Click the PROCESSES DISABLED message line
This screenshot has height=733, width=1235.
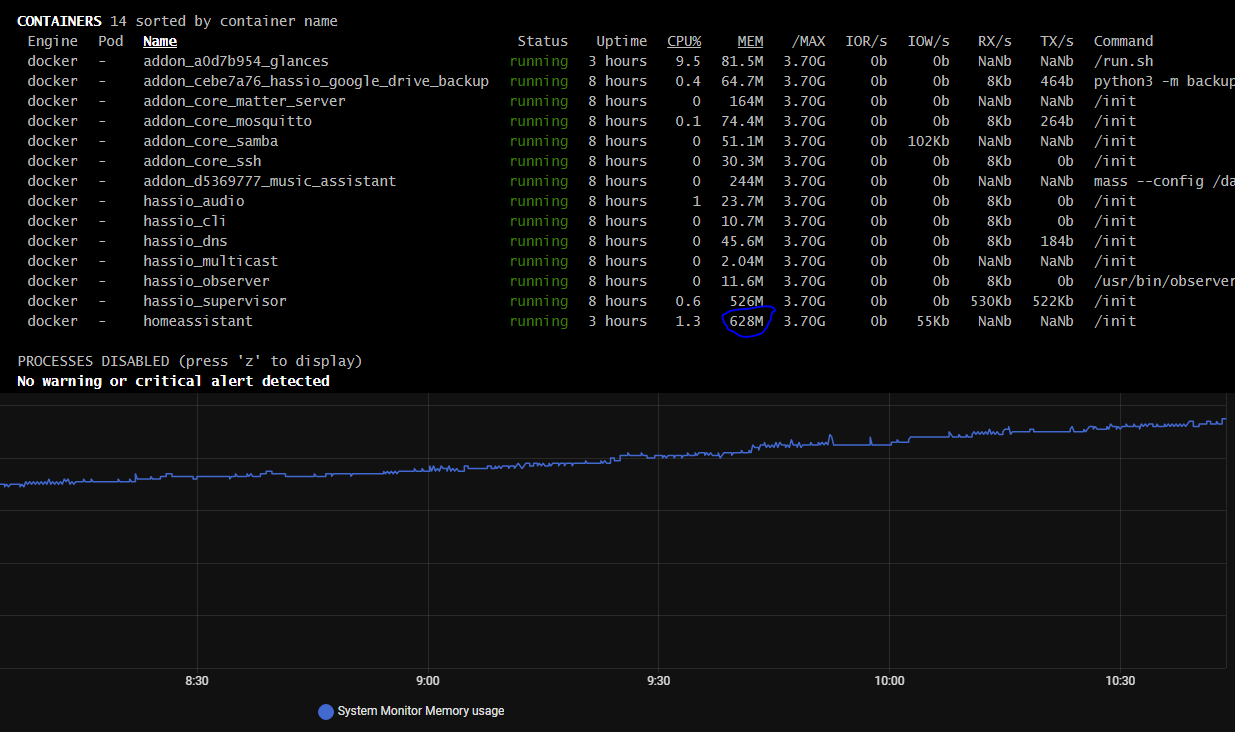pyautogui.click(x=190, y=361)
